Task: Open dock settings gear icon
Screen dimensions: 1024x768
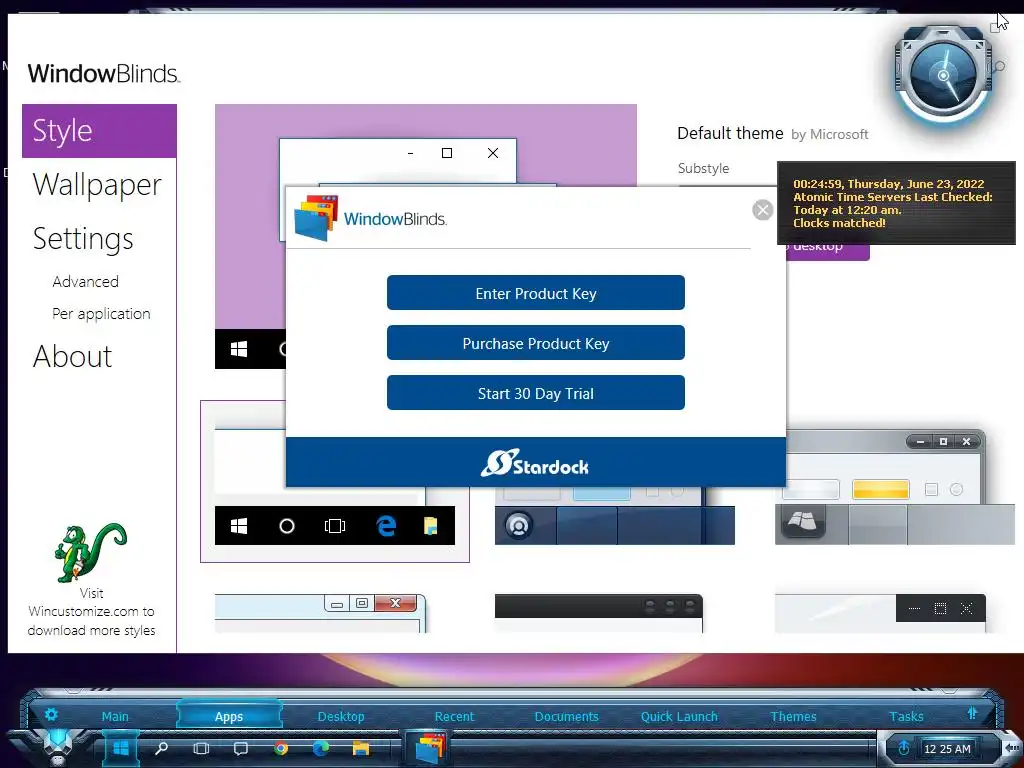Action: 51,714
